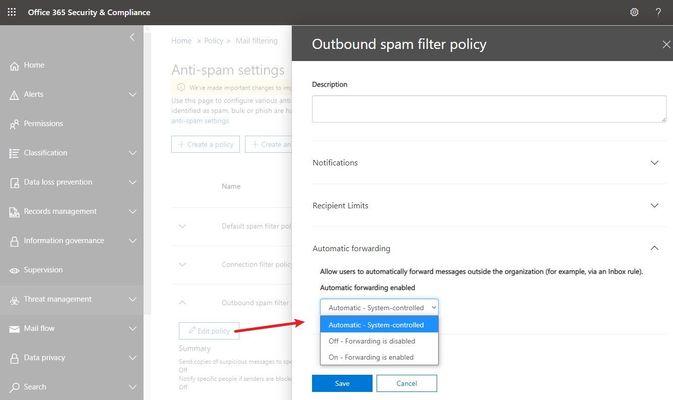Open Supervision in the left sidebar
This screenshot has width=673, height=400.
click(x=43, y=270)
